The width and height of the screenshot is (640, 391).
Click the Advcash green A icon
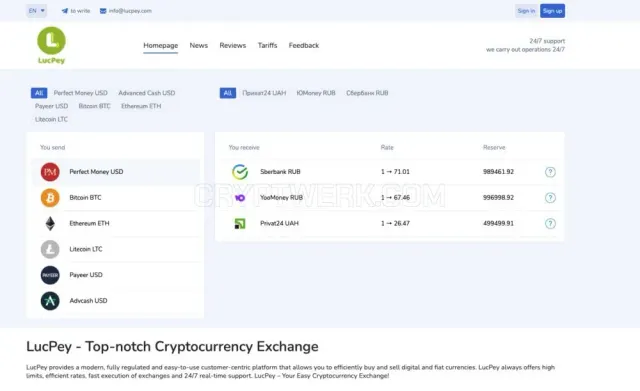[x=50, y=301]
